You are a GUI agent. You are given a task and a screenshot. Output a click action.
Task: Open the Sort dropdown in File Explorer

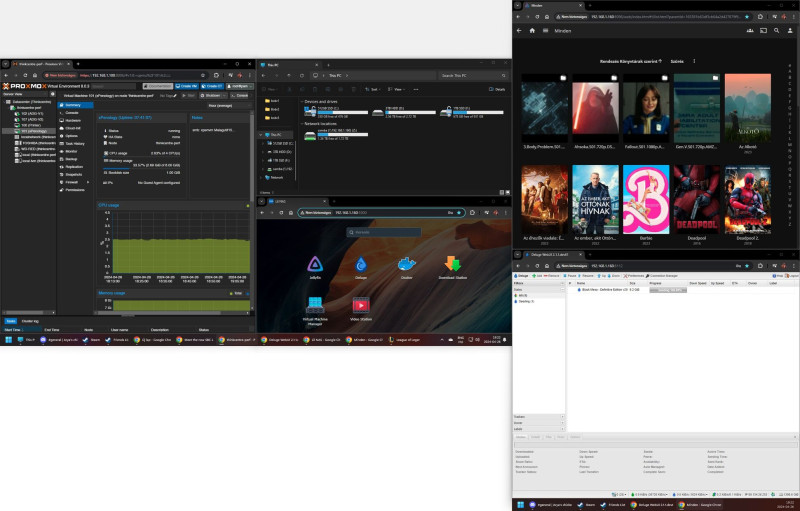373,89
